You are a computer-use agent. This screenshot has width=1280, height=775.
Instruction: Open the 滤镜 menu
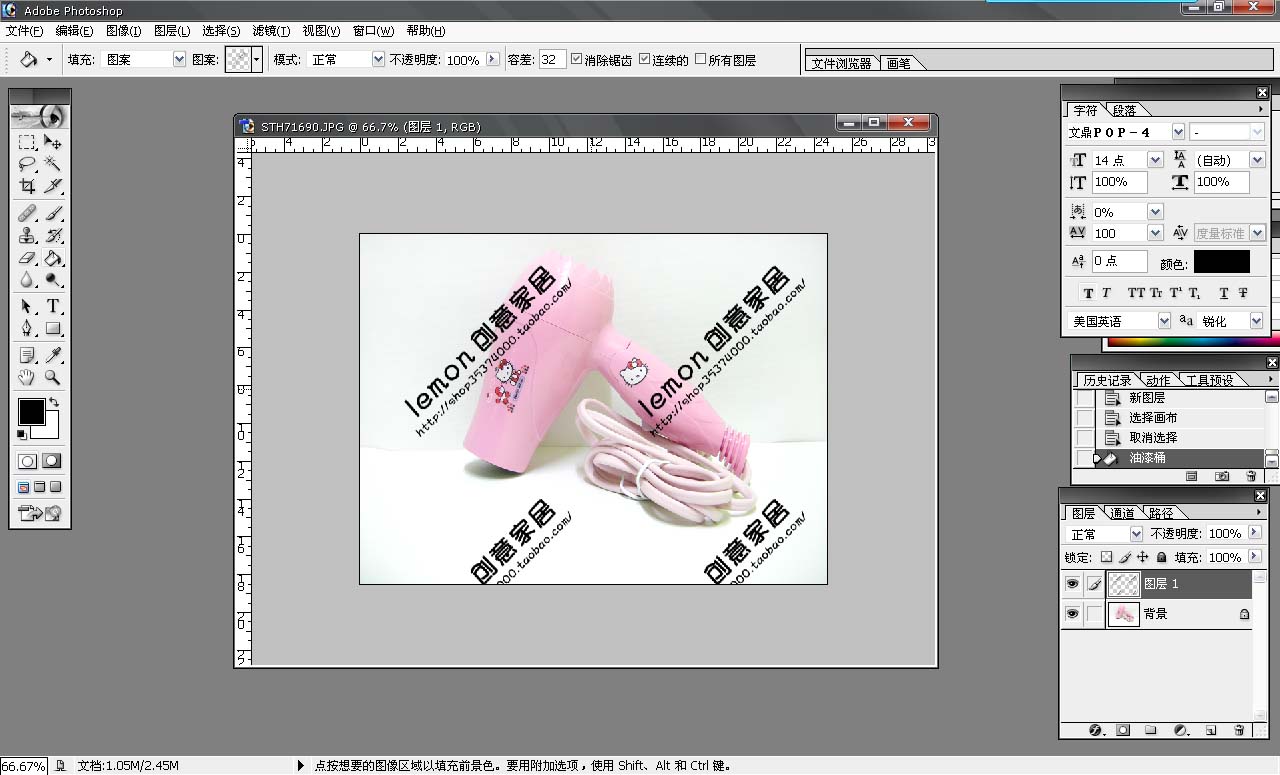(271, 31)
